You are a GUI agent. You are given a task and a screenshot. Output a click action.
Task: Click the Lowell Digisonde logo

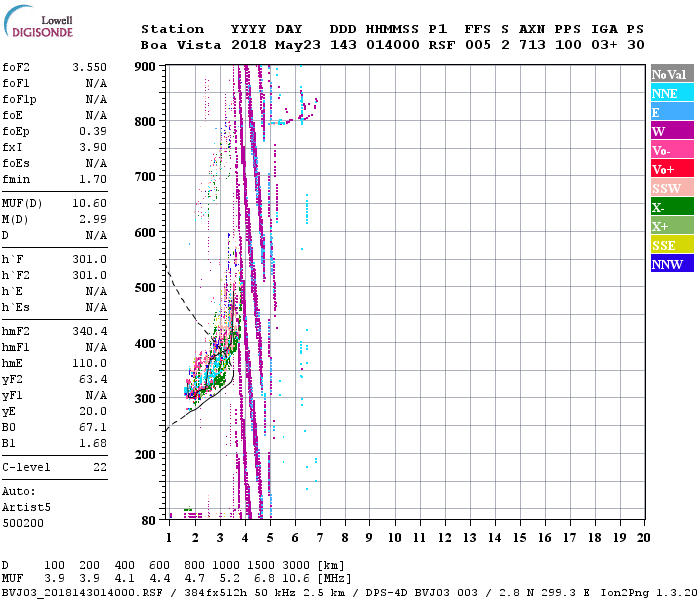[x=38, y=22]
